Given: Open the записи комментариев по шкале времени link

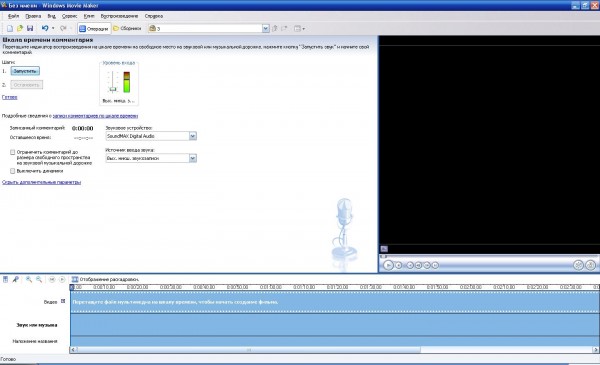Looking at the screenshot, I should point(95,116).
